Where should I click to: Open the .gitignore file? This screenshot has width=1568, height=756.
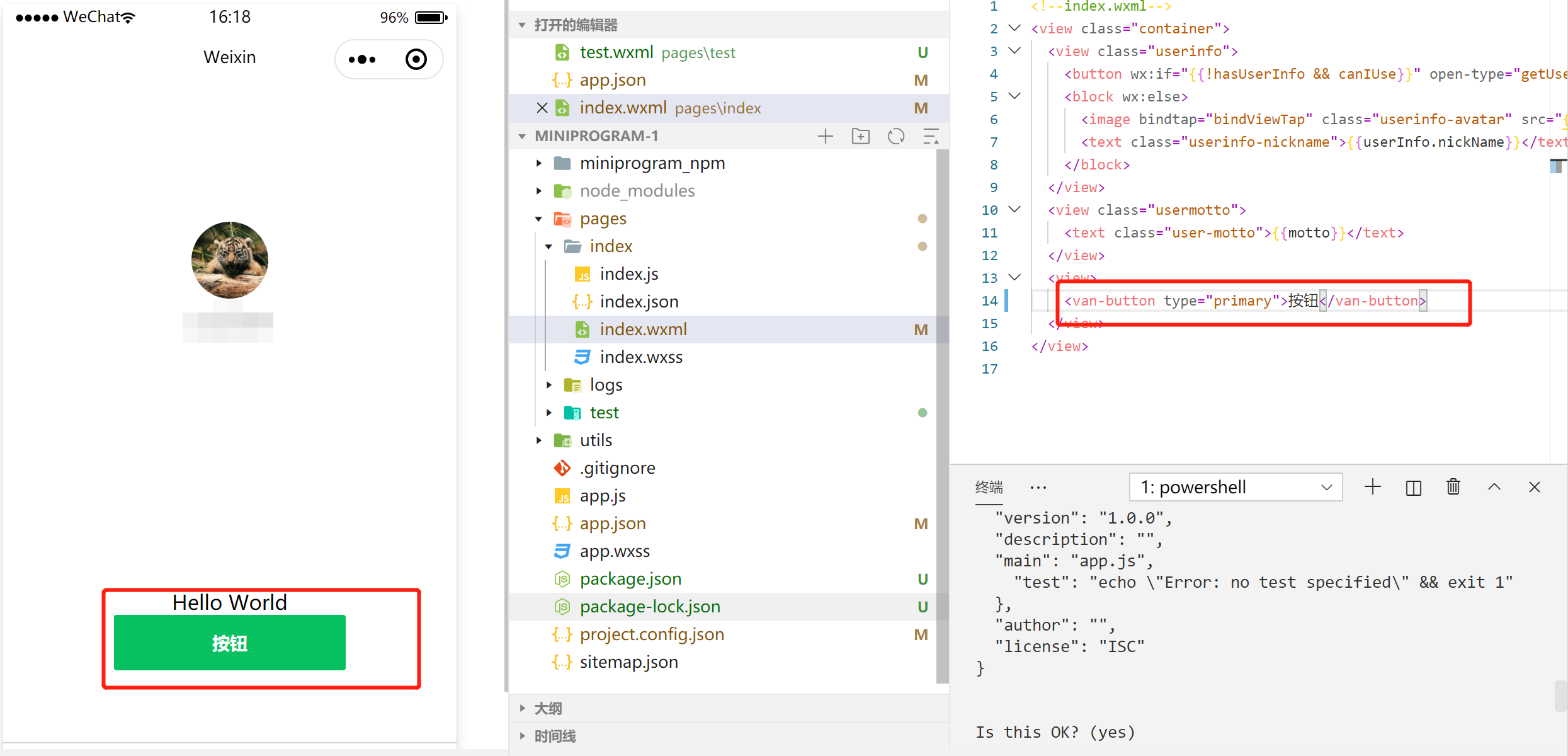[x=723, y=468]
